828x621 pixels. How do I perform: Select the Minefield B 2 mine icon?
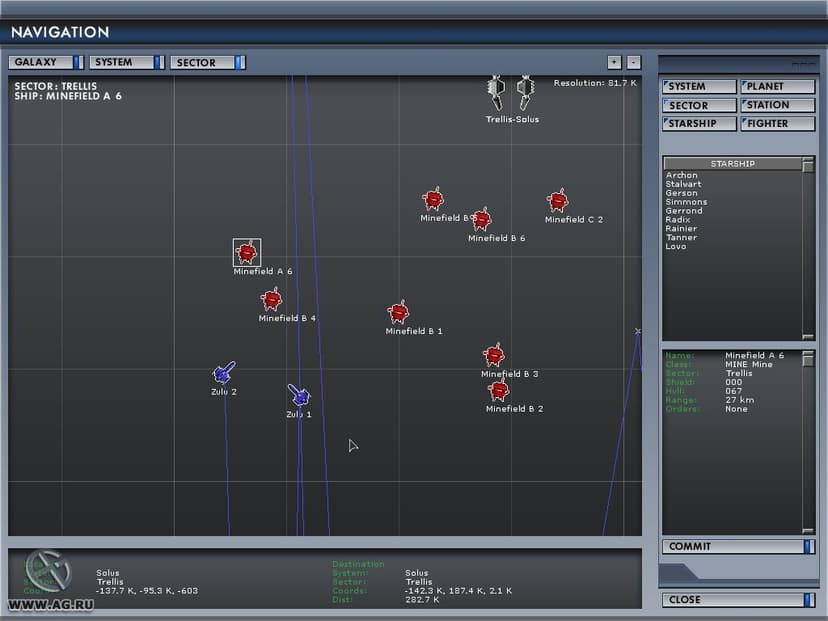click(x=498, y=390)
